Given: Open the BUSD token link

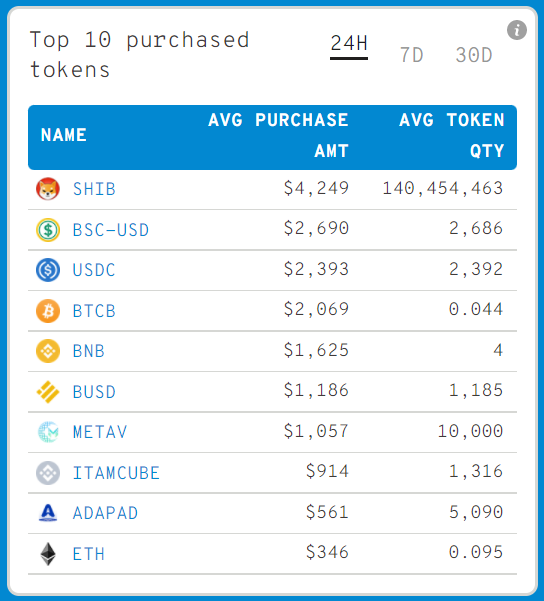Looking at the screenshot, I should point(94,392).
